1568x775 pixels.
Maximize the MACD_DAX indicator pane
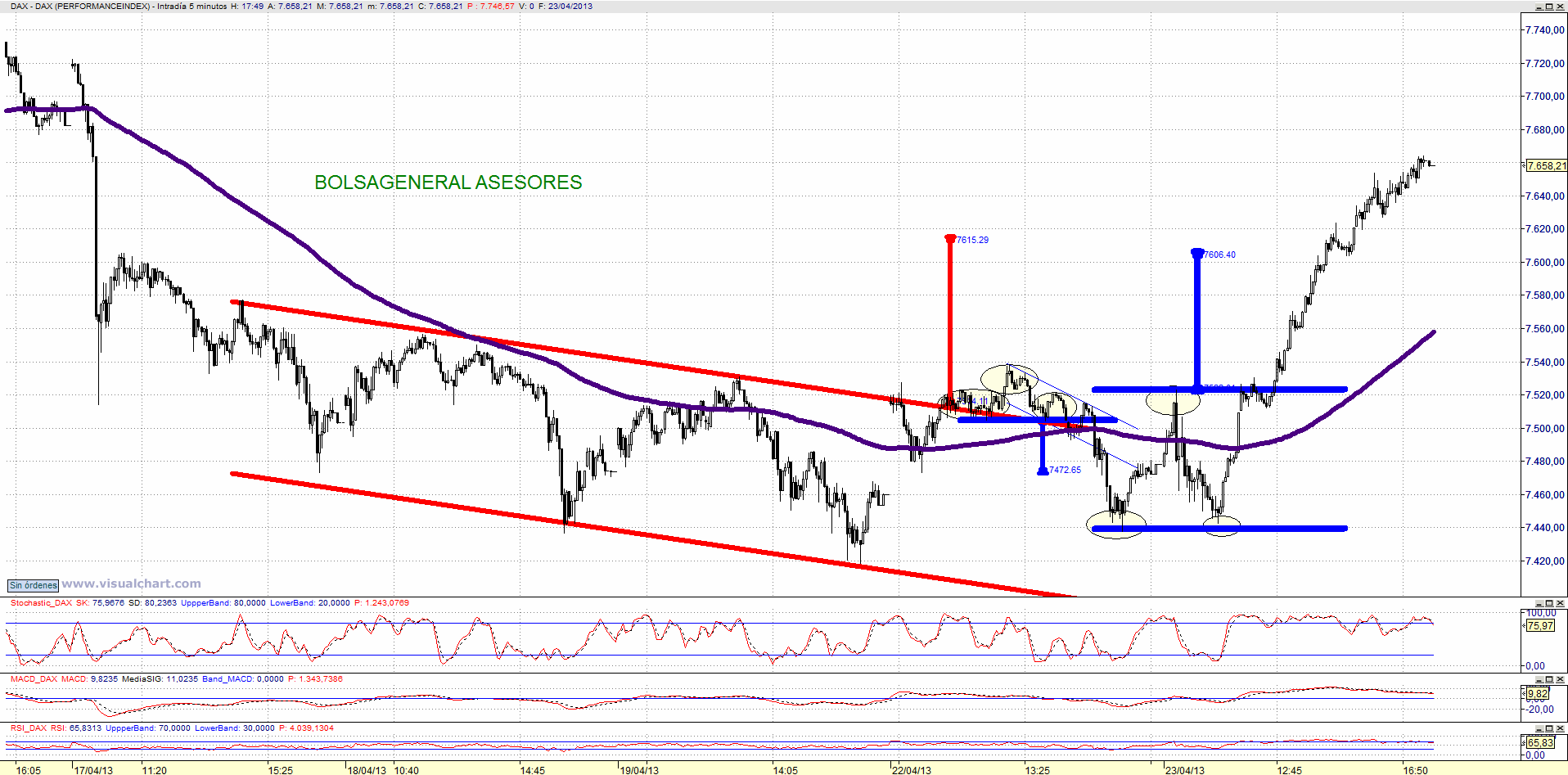pyautogui.click(x=1548, y=679)
